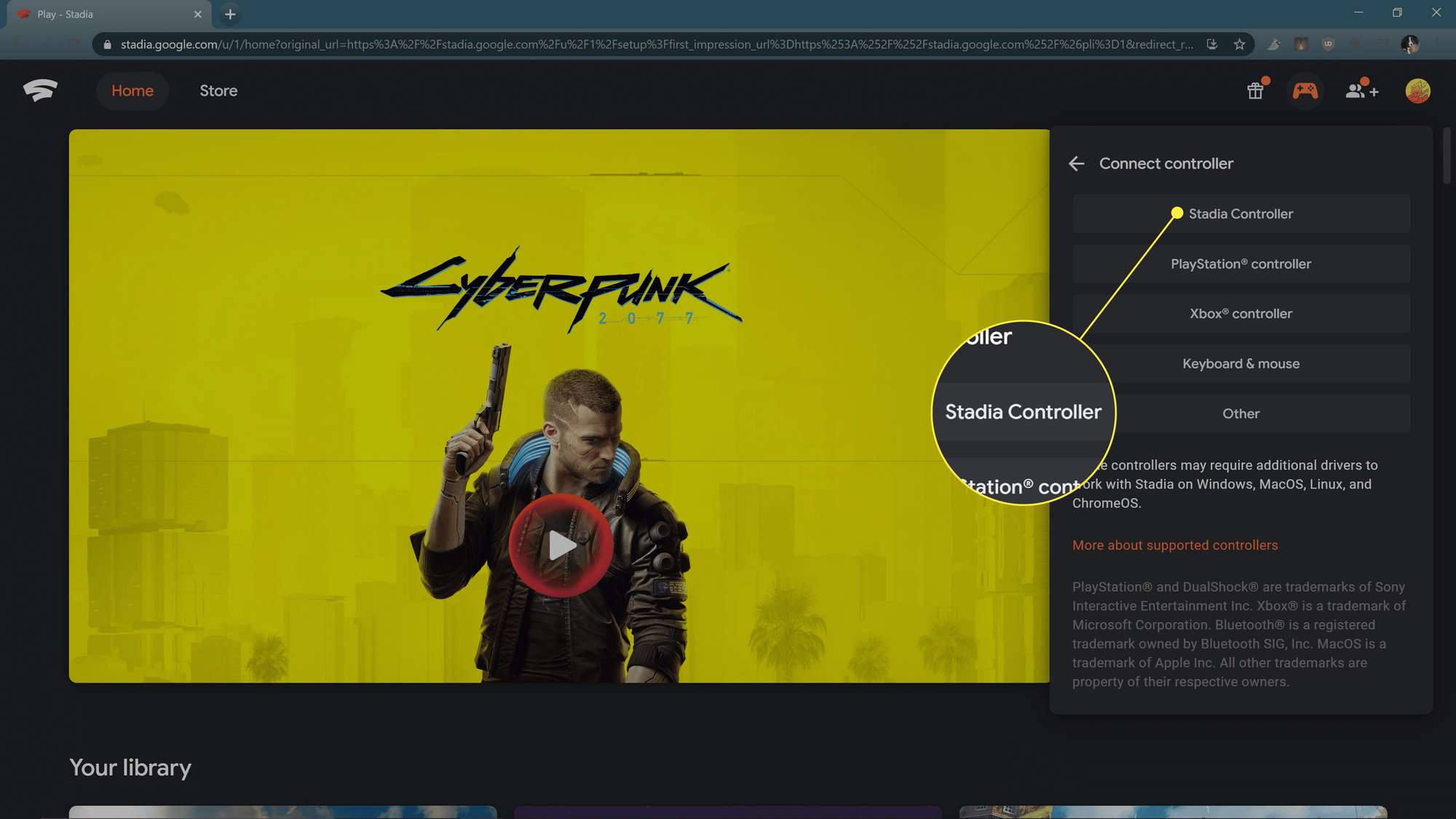Click the Your library heading

pyautogui.click(x=130, y=767)
